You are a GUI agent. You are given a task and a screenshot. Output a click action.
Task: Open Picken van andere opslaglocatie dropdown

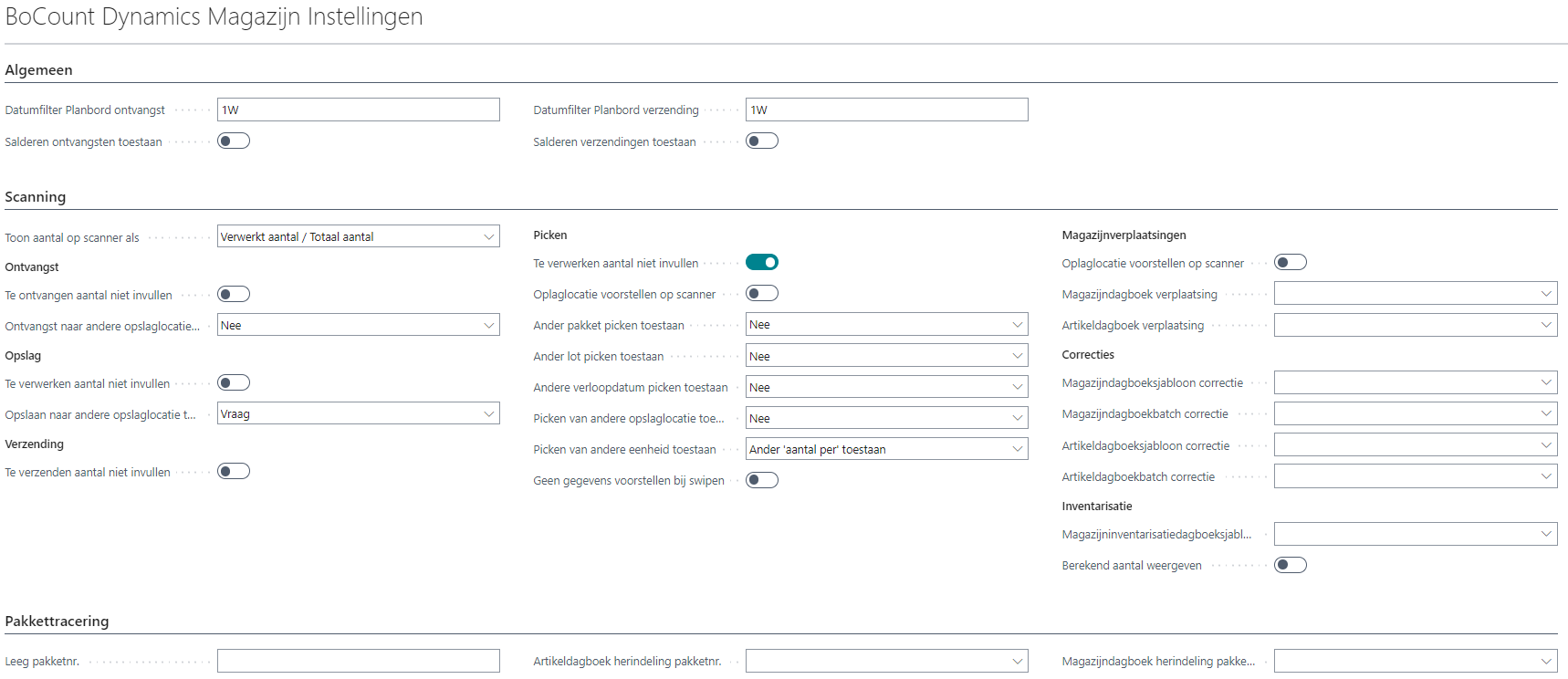887,418
